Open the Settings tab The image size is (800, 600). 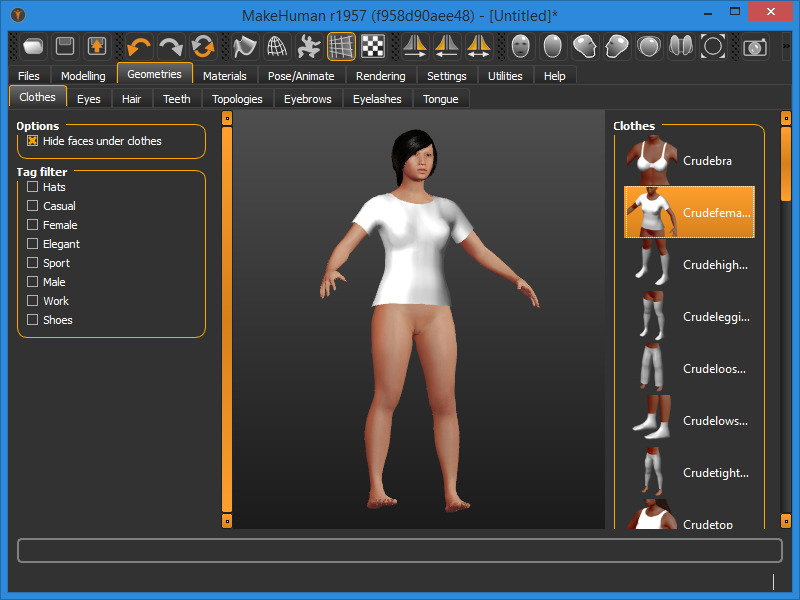[446, 76]
